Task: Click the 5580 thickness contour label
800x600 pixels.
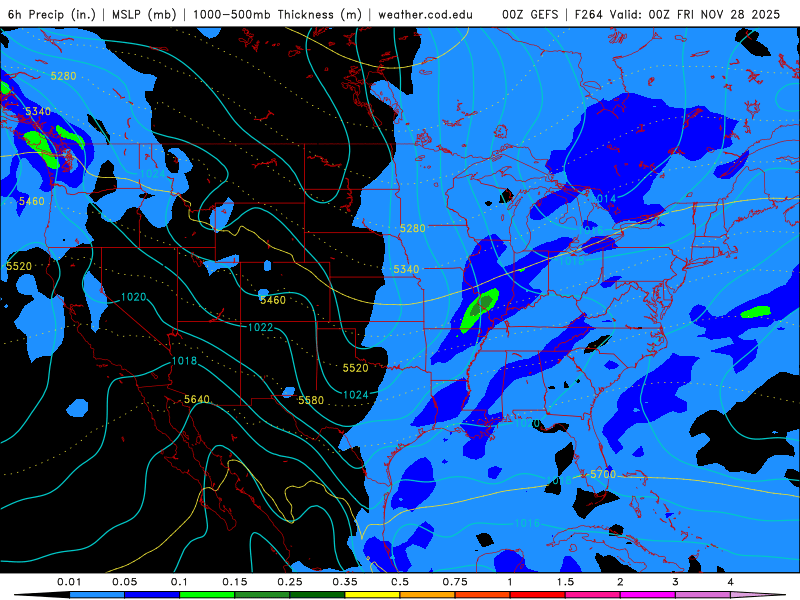Action: click(311, 400)
